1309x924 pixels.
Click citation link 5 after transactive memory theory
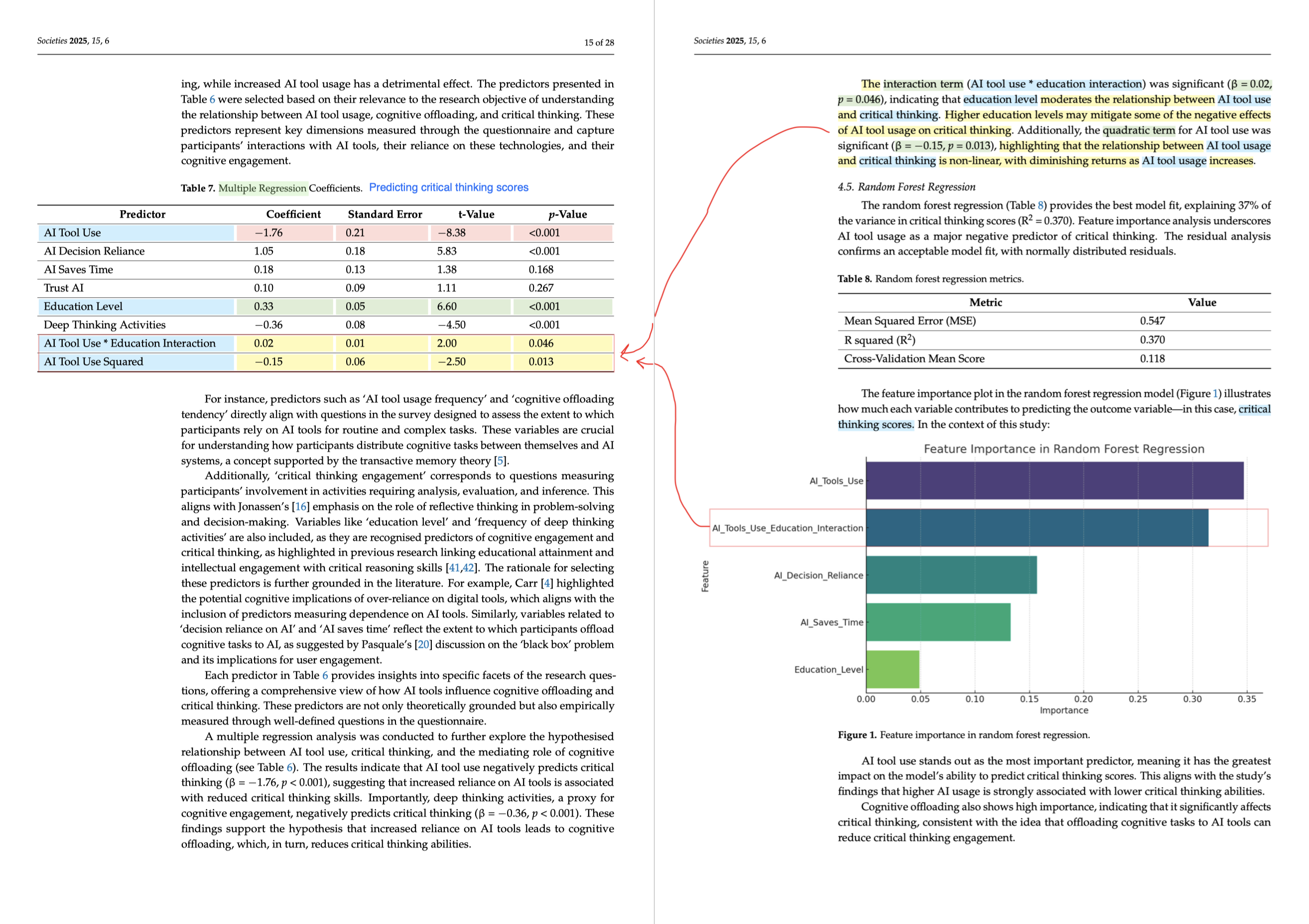[500, 461]
